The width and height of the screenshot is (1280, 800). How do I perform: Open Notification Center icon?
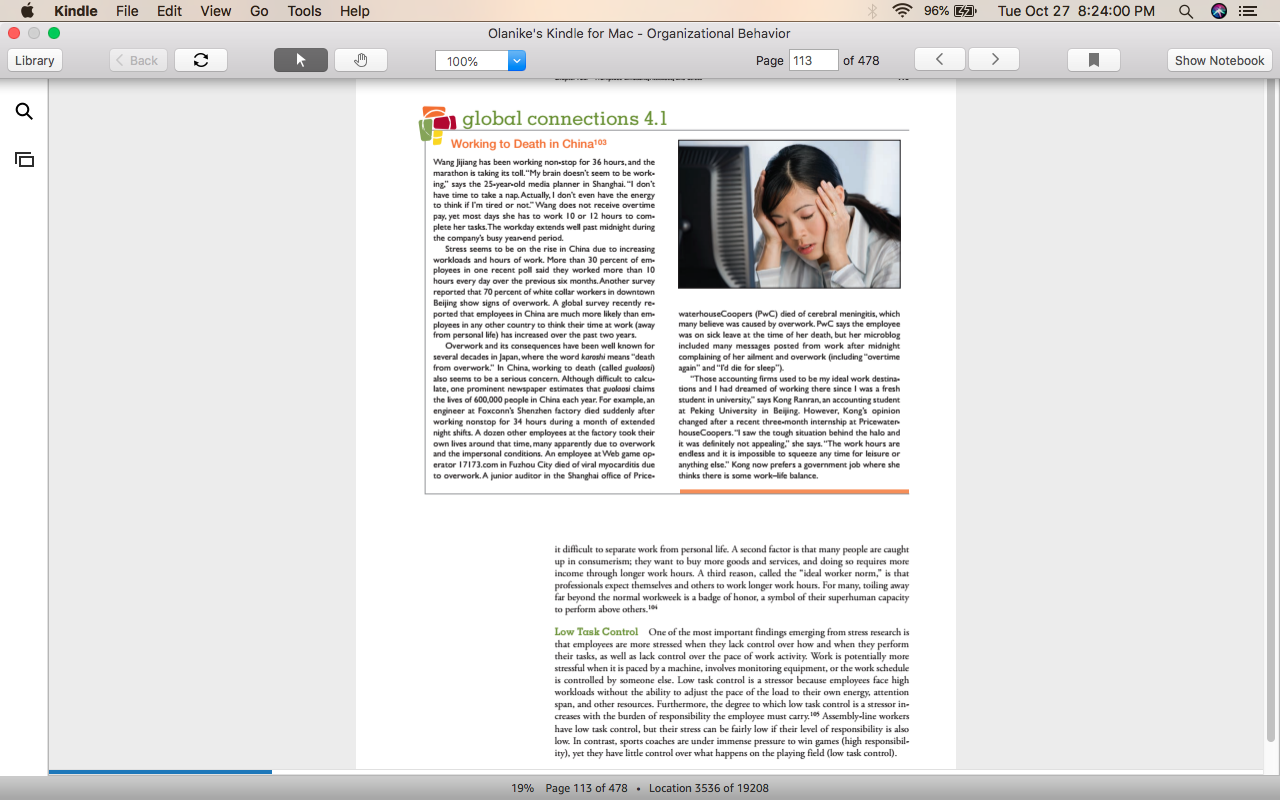pos(1249,11)
